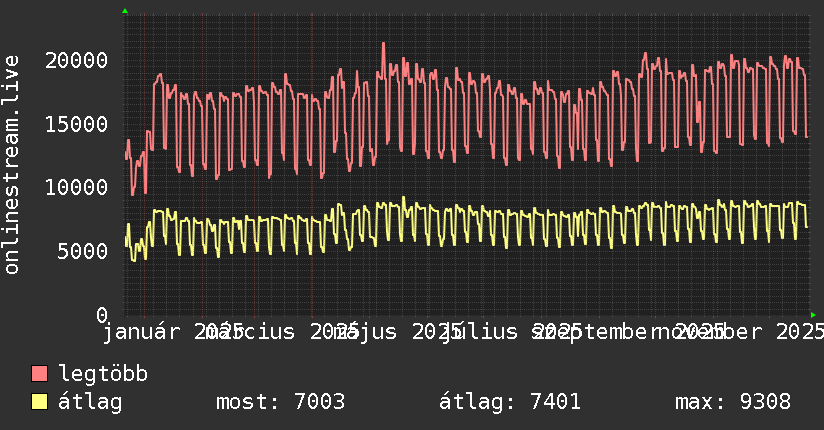Image resolution: width=824 pixels, height=430 pixels.
Task: Click the pink legtöbb legend swatch
Action: [39, 373]
